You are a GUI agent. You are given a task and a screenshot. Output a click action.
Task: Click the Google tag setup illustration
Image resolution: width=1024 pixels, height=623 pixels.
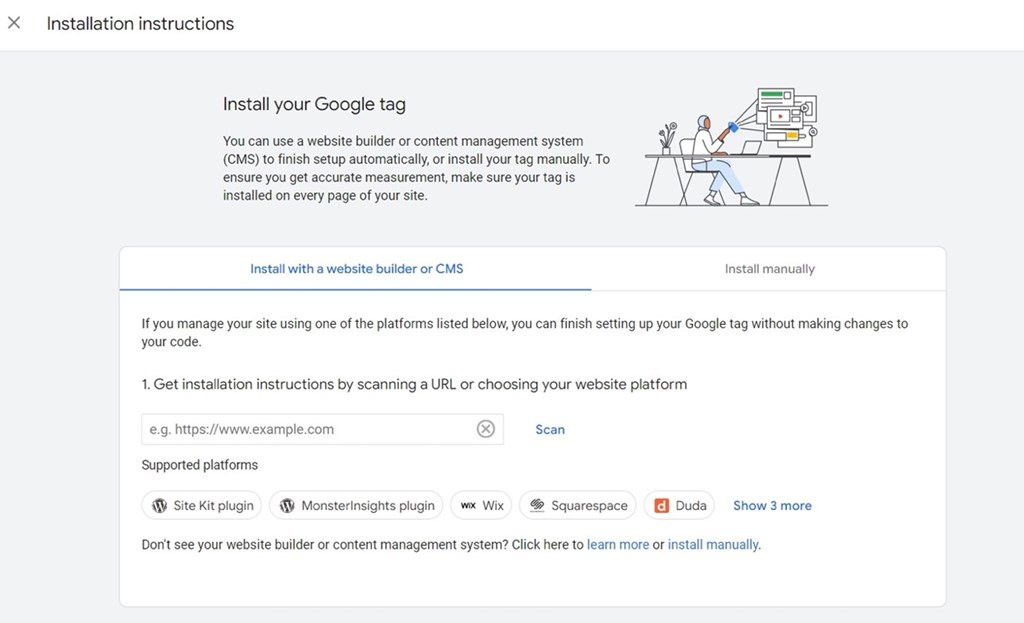click(730, 145)
